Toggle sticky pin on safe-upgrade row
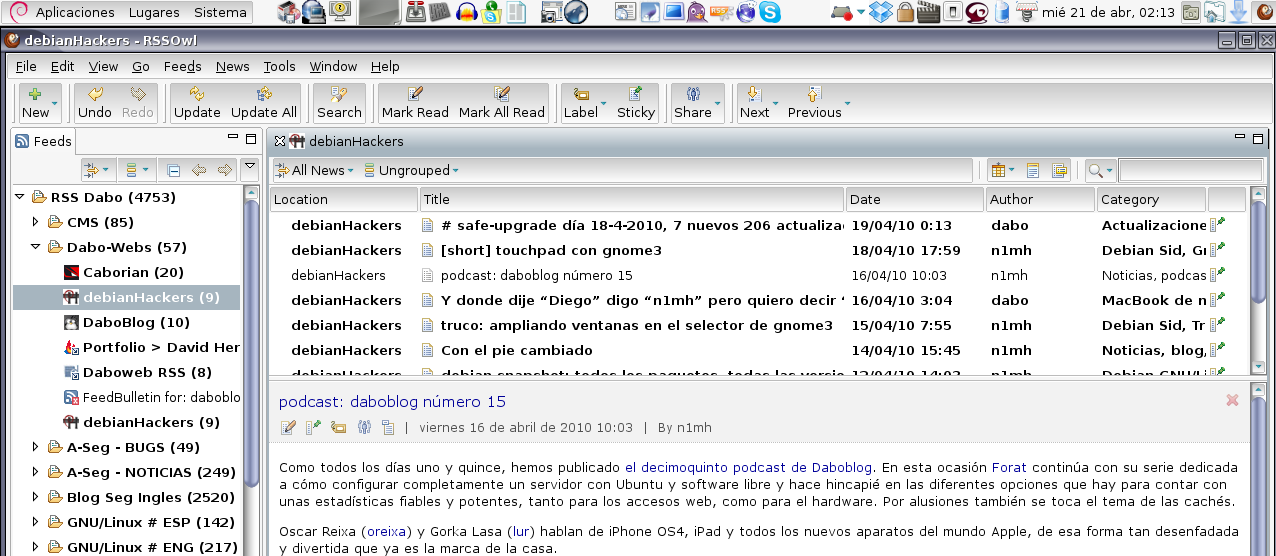1276x556 pixels. tap(1218, 225)
